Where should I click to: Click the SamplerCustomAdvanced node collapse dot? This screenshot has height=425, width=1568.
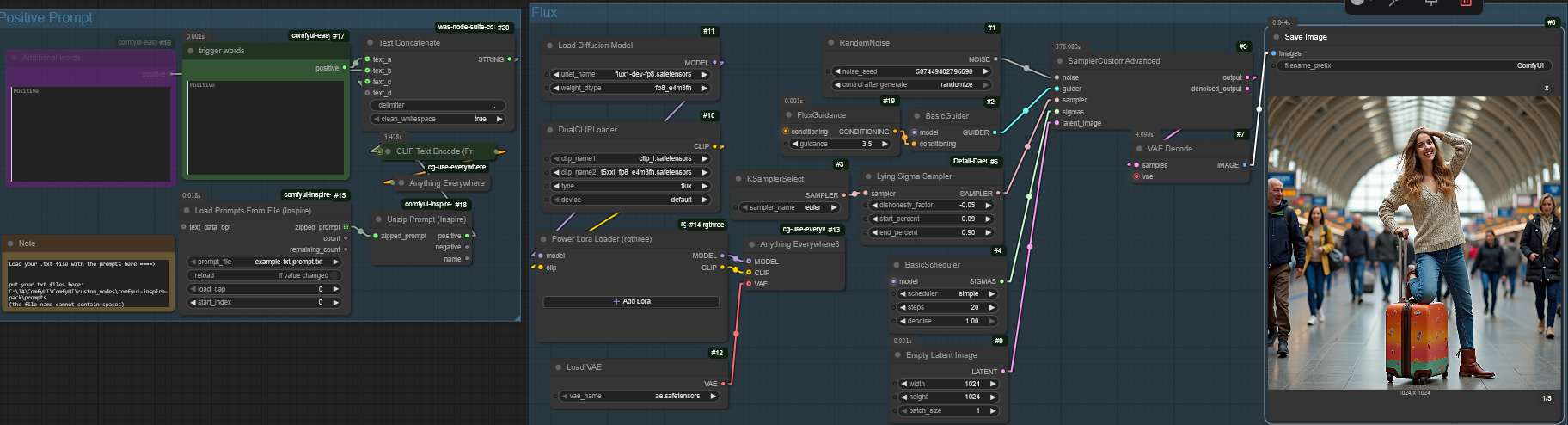(x=1059, y=61)
